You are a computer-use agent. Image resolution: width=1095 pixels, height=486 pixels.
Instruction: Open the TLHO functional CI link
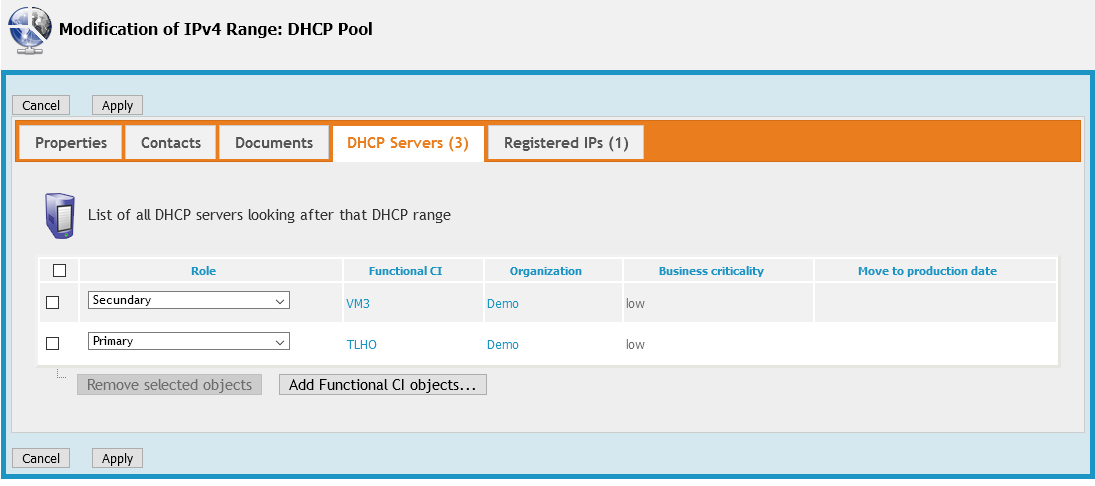point(361,345)
